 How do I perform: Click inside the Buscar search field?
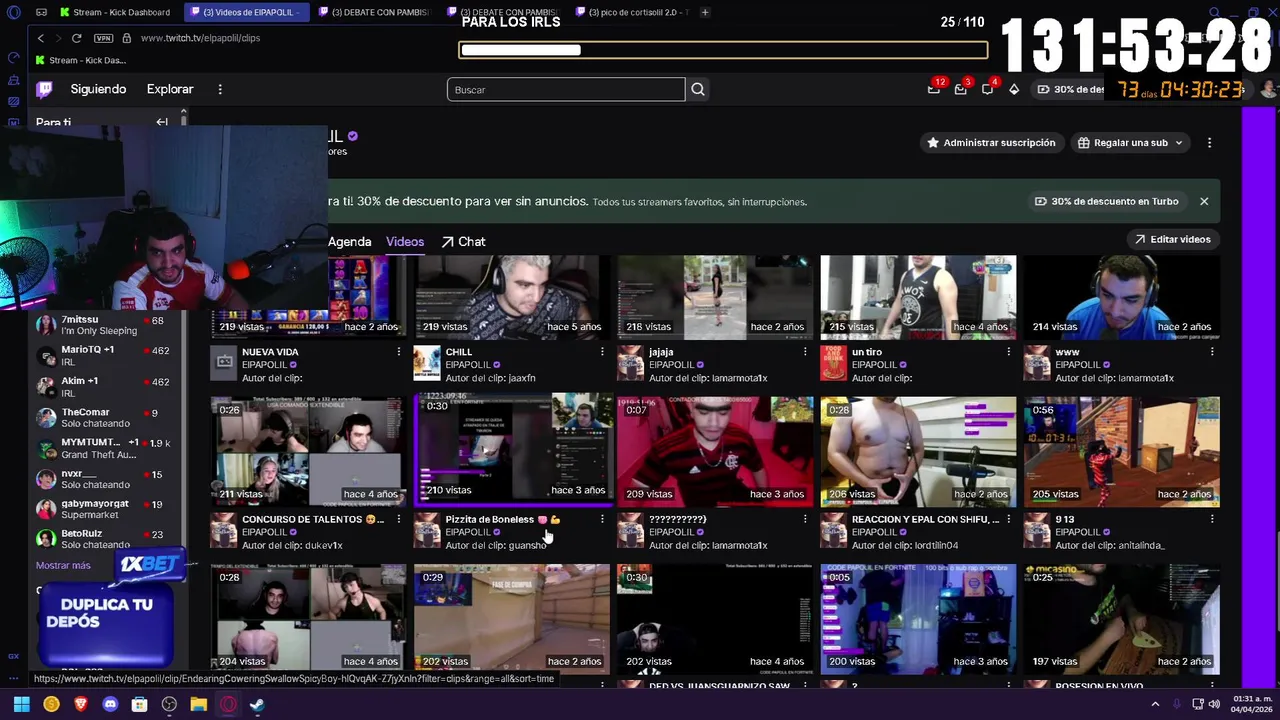[x=566, y=90]
